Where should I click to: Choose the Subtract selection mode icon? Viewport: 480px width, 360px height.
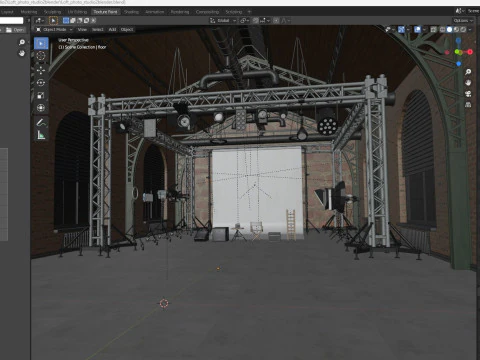80,21
